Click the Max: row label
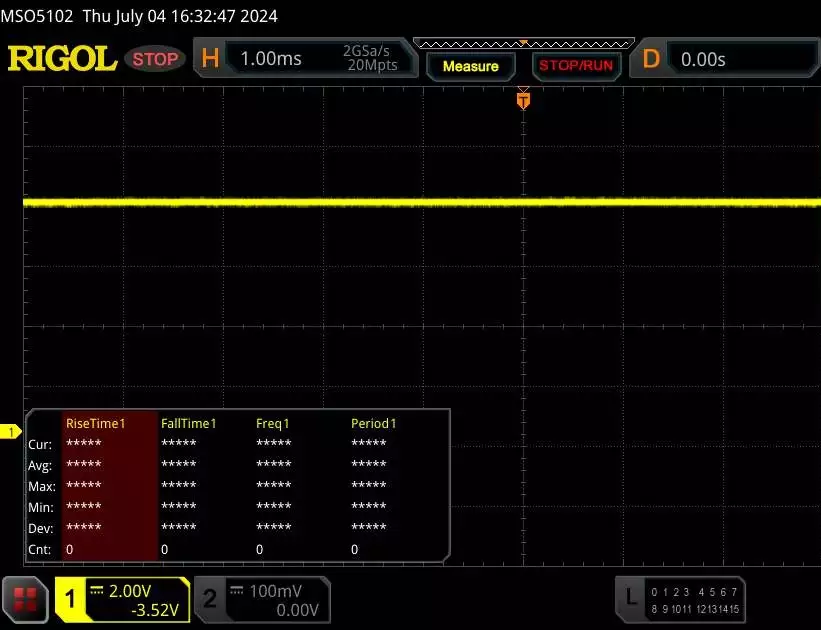Viewport: 821px width, 630px height. point(41,487)
